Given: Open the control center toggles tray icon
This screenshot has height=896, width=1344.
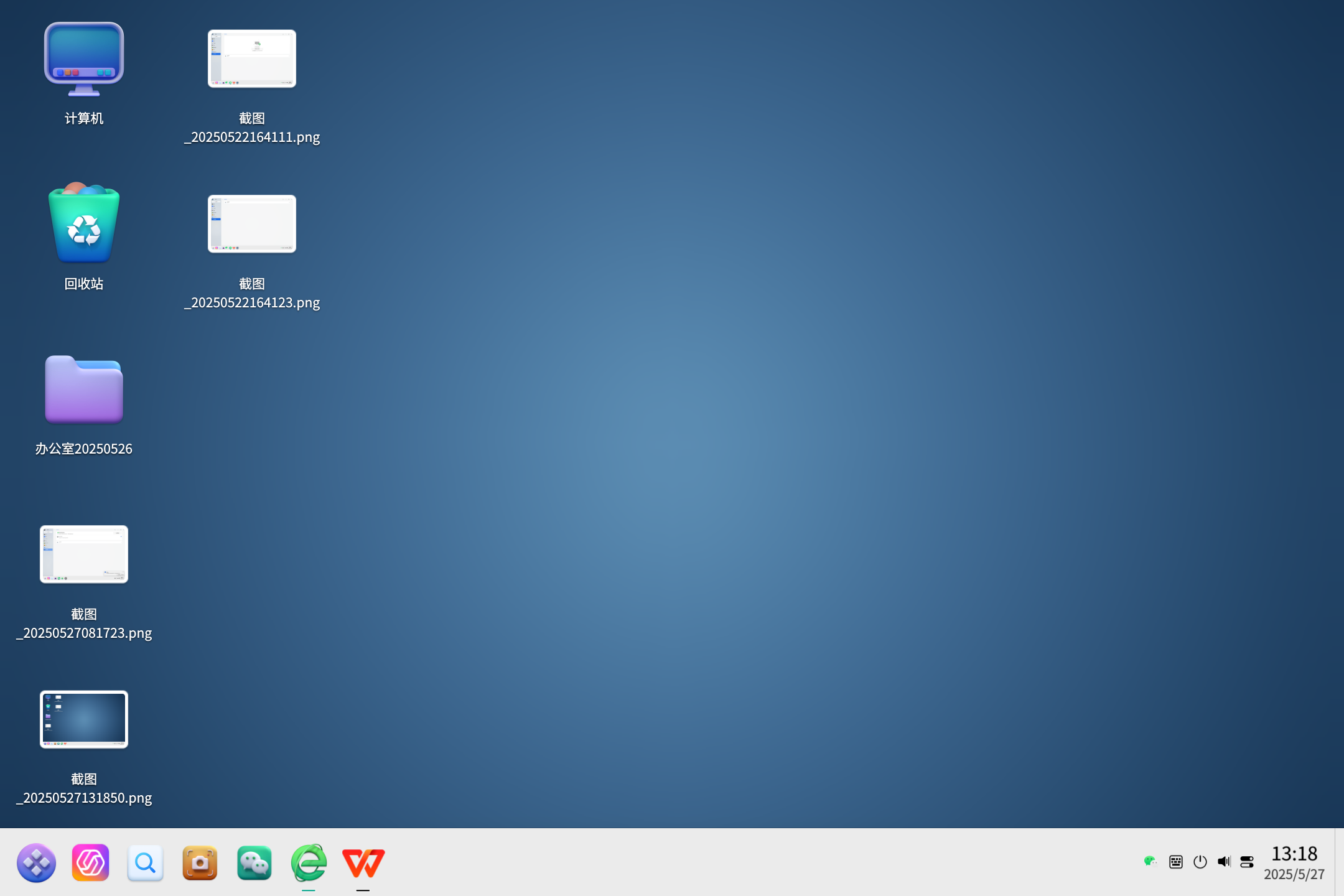Looking at the screenshot, I should tap(1247, 862).
